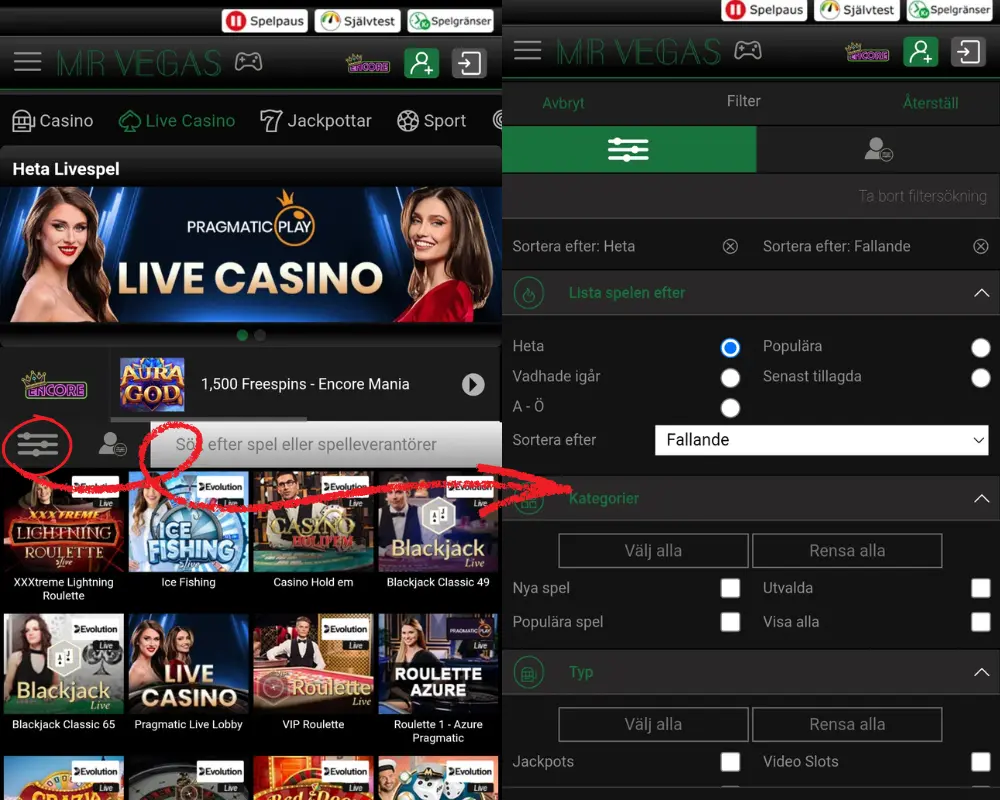Open Spelgränser in left top bar
The height and width of the screenshot is (800, 1000).
click(x=451, y=21)
